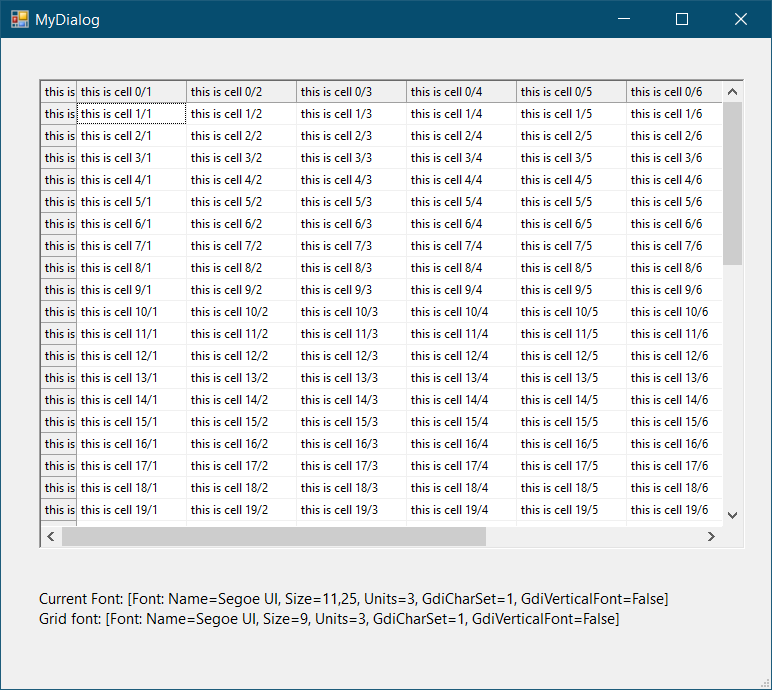Image resolution: width=772 pixels, height=690 pixels.
Task: Select cell 'this is cell 10/4'
Action: (461, 312)
